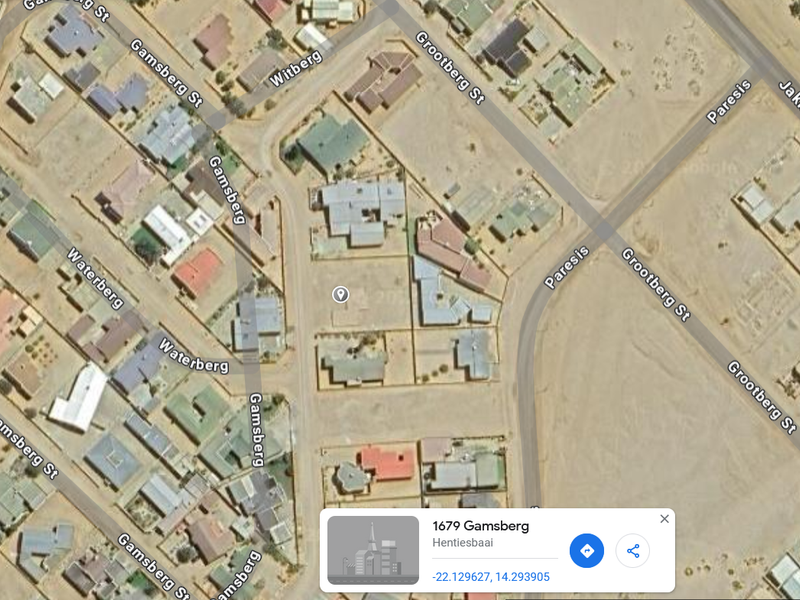Click the red-roofed house above the info card
Screen dimensions: 800x600
pos(388,463)
